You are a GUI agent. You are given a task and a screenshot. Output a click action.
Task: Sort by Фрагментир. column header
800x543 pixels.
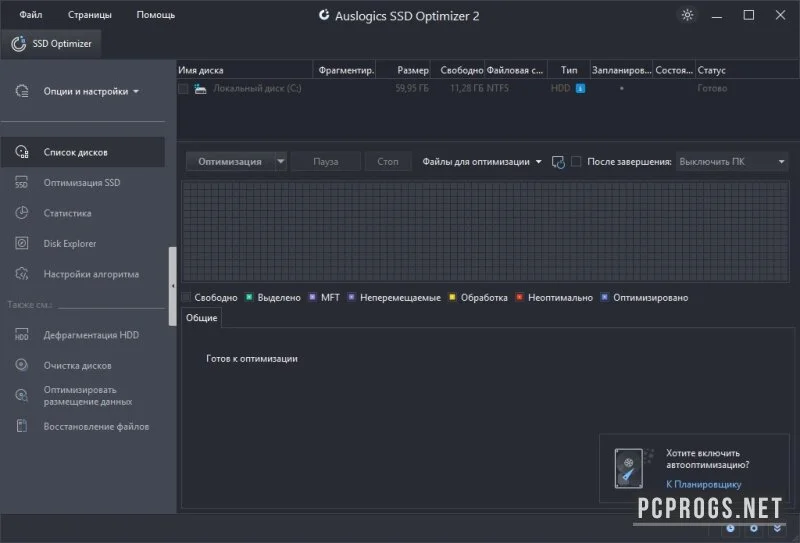[344, 70]
